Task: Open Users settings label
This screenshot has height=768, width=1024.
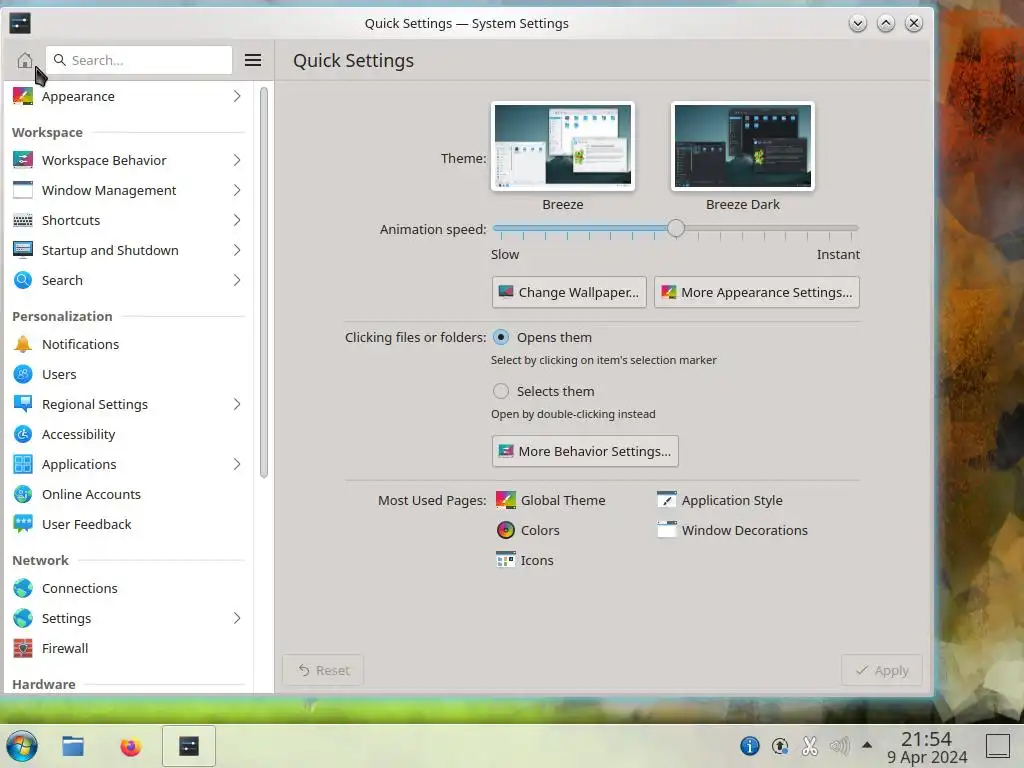Action: (x=59, y=374)
